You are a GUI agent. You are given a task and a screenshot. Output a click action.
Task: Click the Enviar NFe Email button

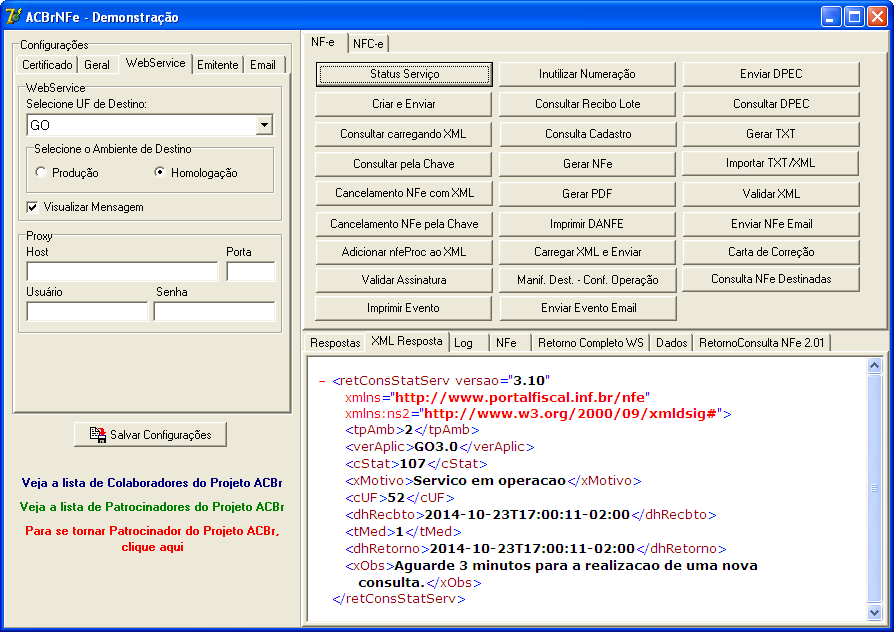pos(771,224)
